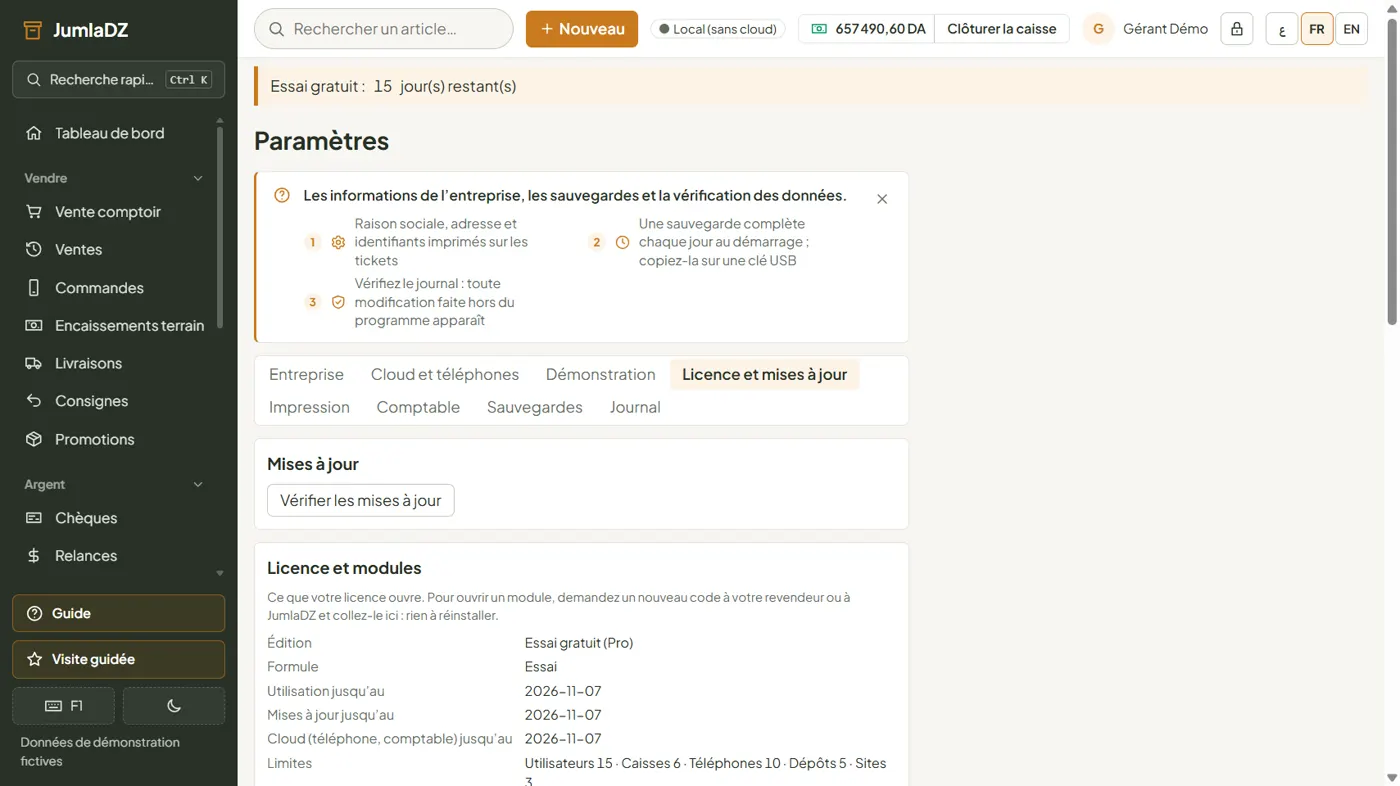Select Licence et mises à jour tab

[765, 375]
